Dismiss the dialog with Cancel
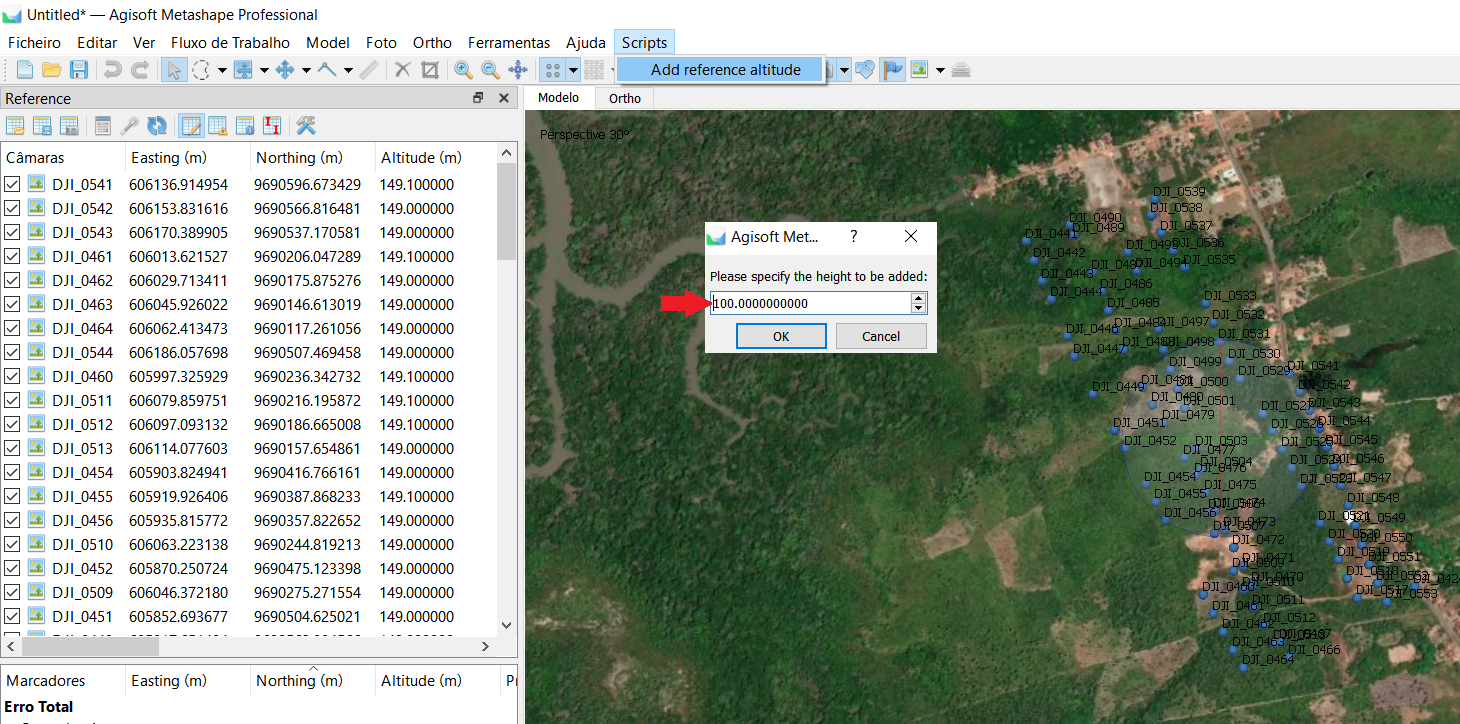The image size is (1460, 724). tap(881, 336)
